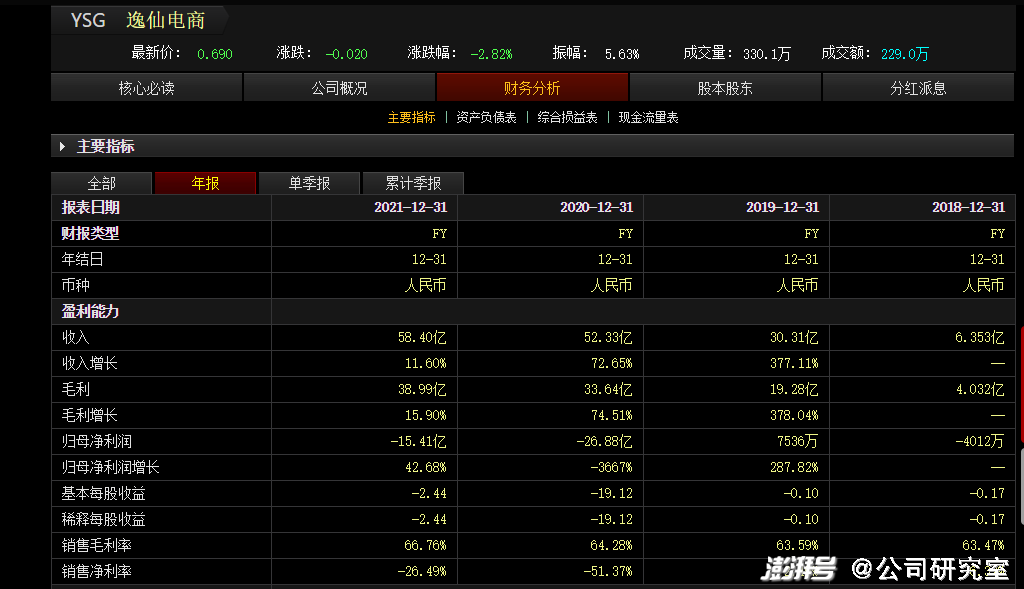1024x589 pixels.
Task: Select the 毛利增长 row label
Action: pyautogui.click(x=90, y=415)
